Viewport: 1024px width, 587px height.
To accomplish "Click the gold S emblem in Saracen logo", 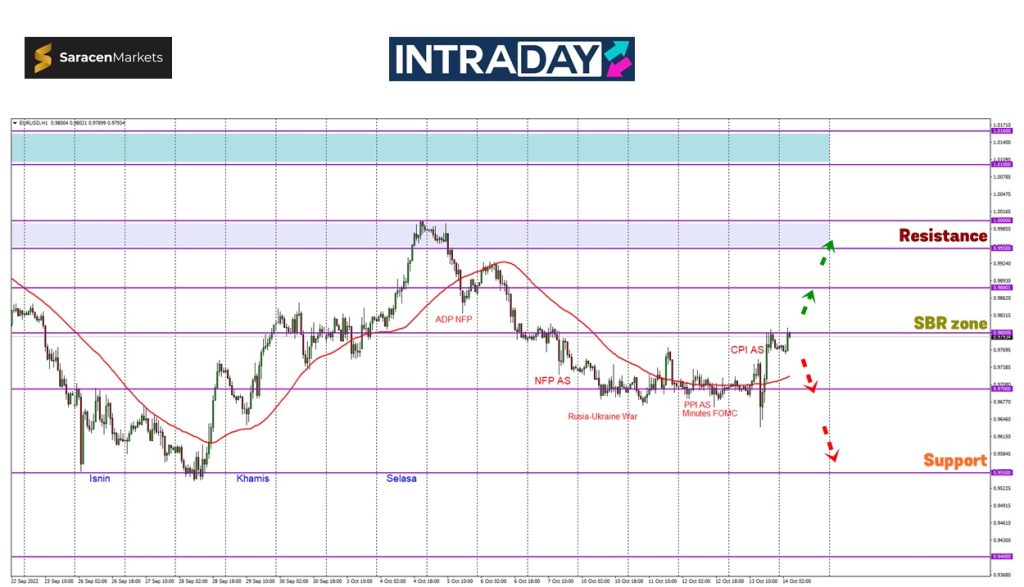I will coord(45,59).
